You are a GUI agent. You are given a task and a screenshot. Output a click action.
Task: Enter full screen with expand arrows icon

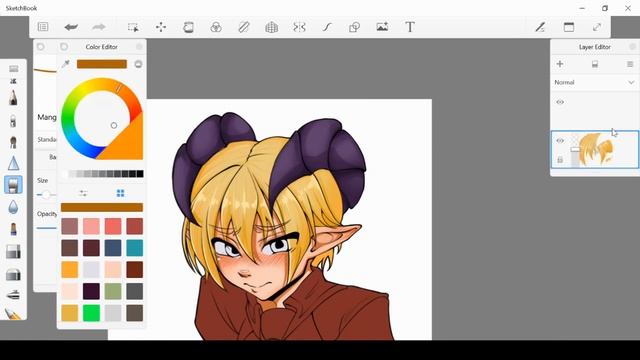[597, 27]
